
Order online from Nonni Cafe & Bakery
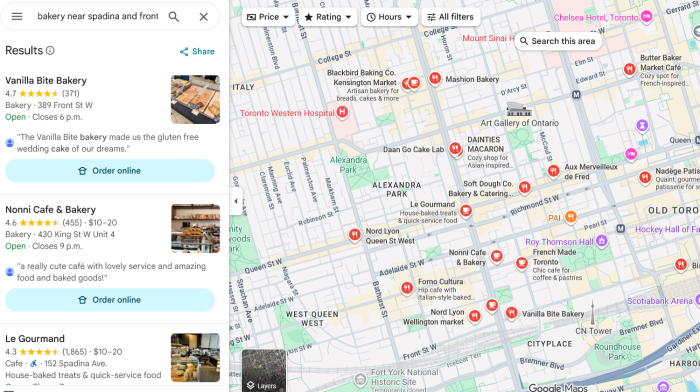(110, 300)
